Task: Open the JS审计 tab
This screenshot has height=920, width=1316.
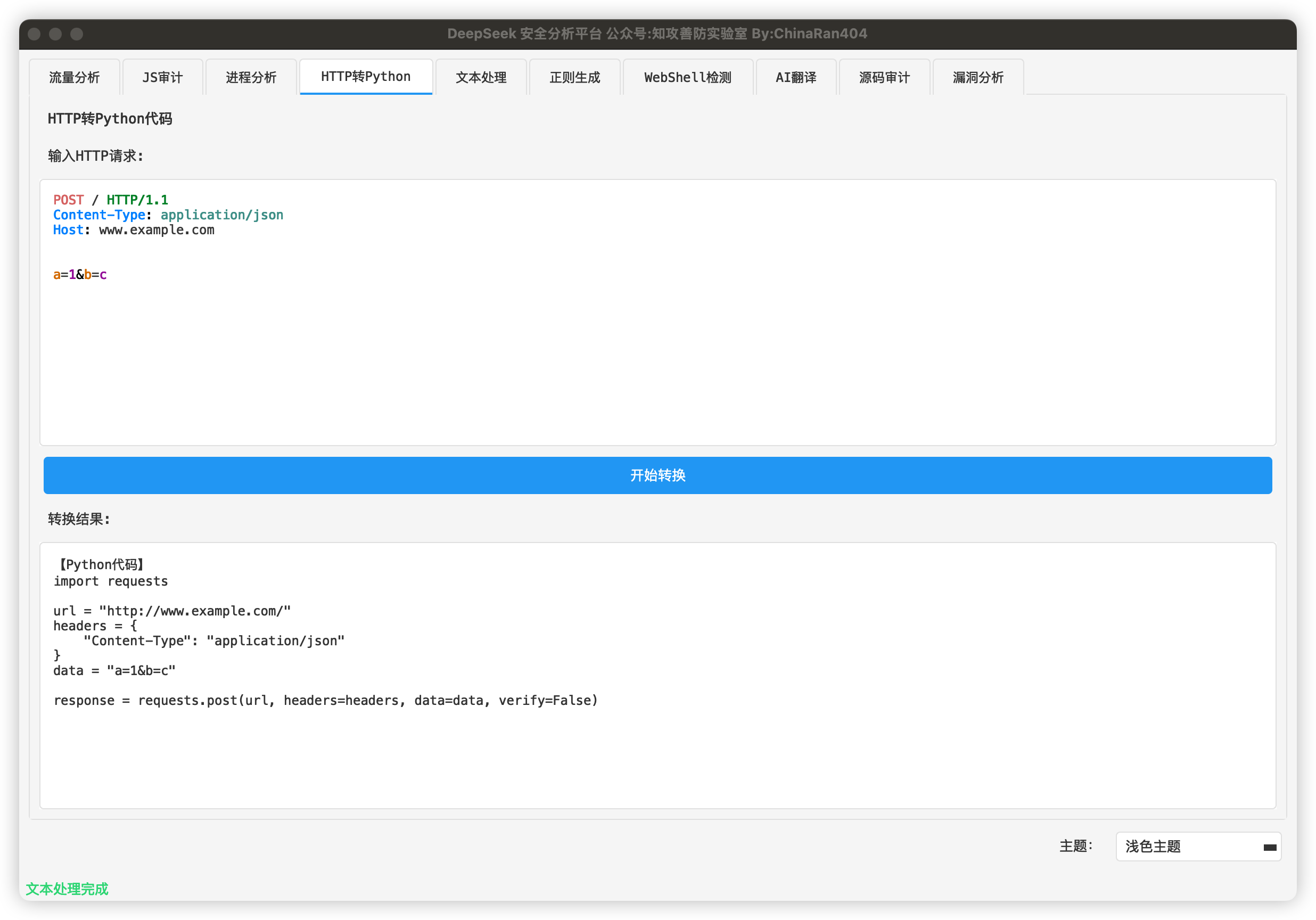Action: [x=163, y=77]
